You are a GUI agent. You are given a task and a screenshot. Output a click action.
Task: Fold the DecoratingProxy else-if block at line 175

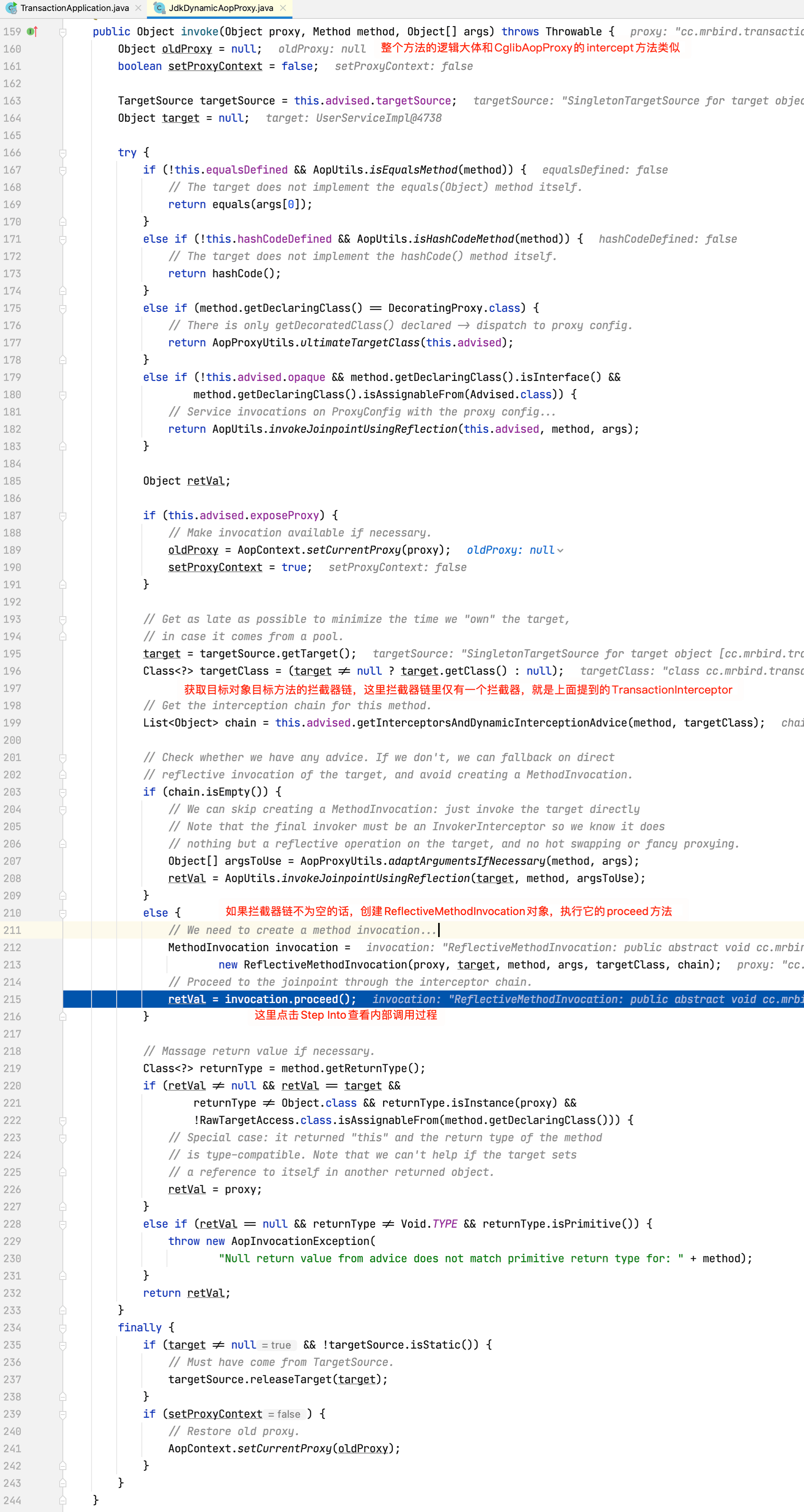[x=63, y=309]
